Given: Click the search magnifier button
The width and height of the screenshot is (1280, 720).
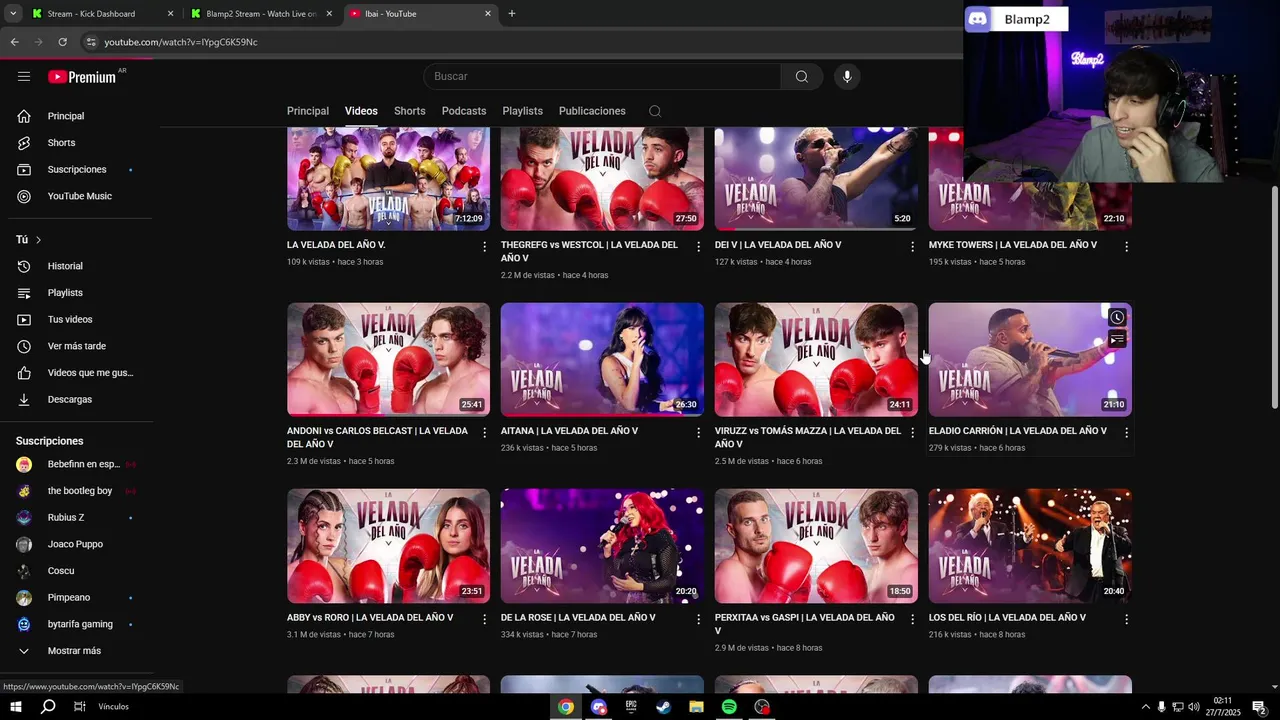Looking at the screenshot, I should coord(802,76).
